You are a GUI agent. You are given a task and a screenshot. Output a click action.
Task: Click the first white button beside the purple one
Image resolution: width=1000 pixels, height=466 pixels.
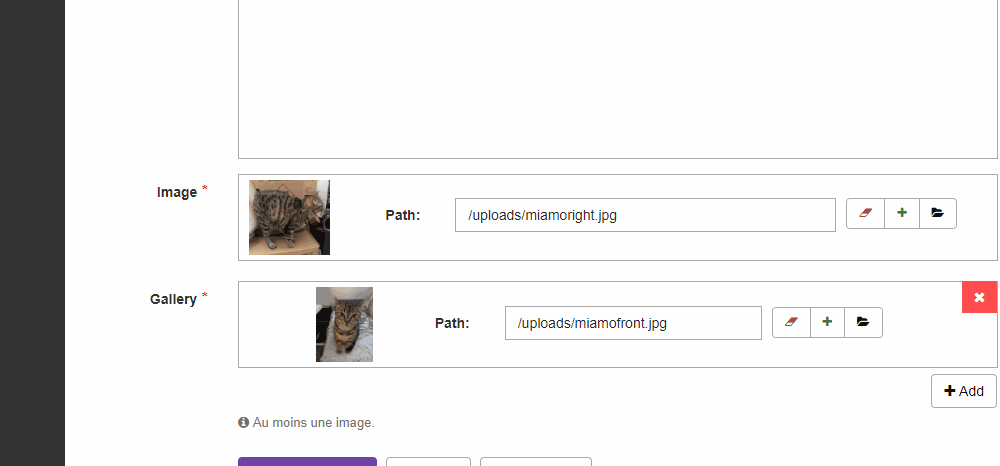[428, 462]
